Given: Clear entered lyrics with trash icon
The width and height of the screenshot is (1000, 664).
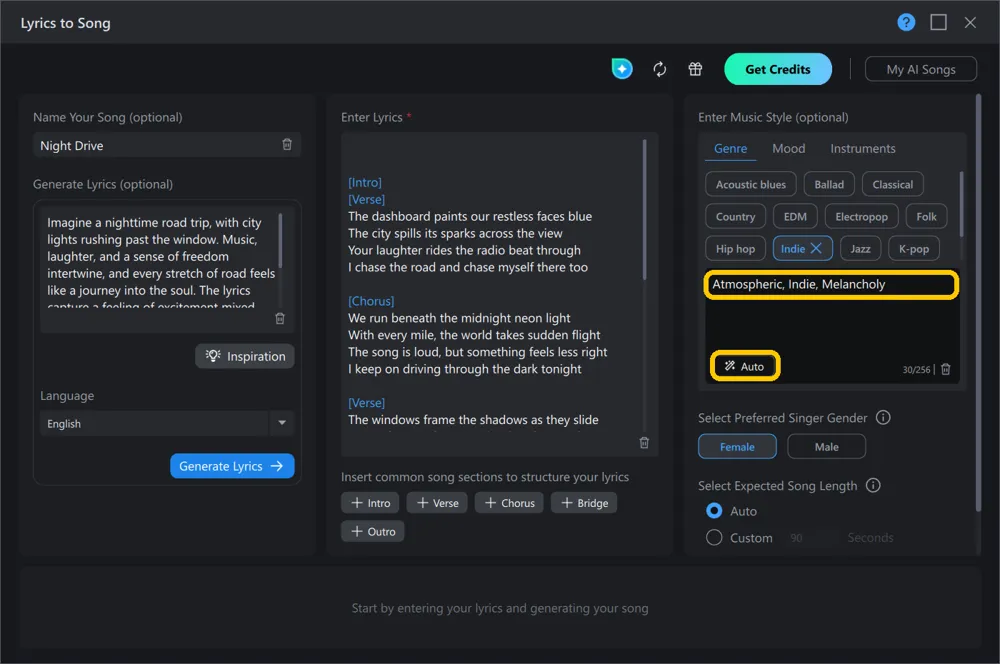Looking at the screenshot, I should (x=644, y=443).
